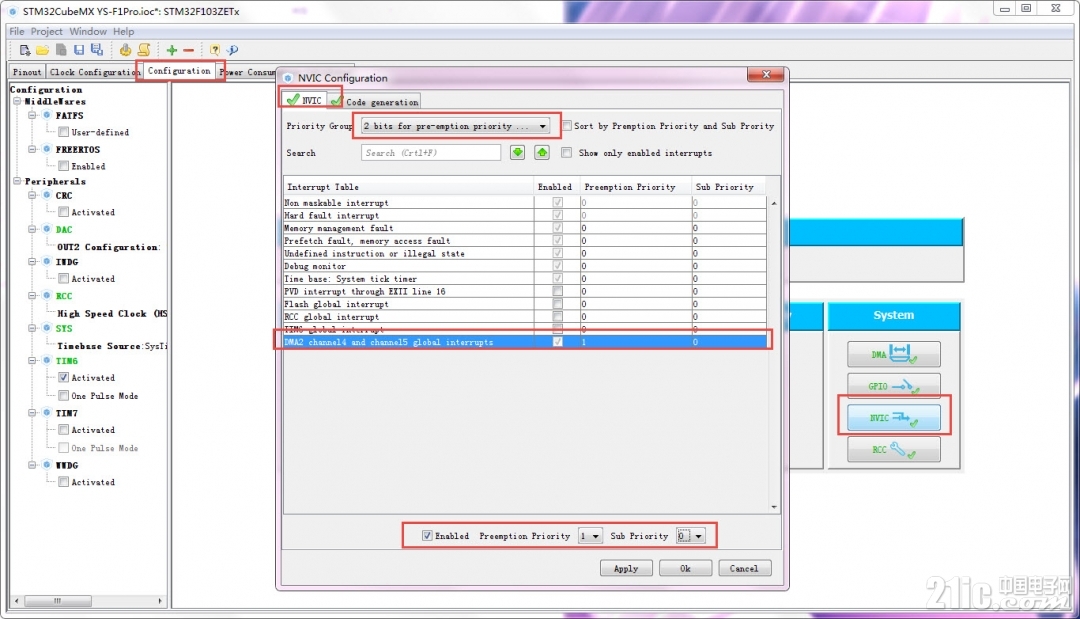Open the Project menu
1080x619 pixels.
[x=47, y=32]
